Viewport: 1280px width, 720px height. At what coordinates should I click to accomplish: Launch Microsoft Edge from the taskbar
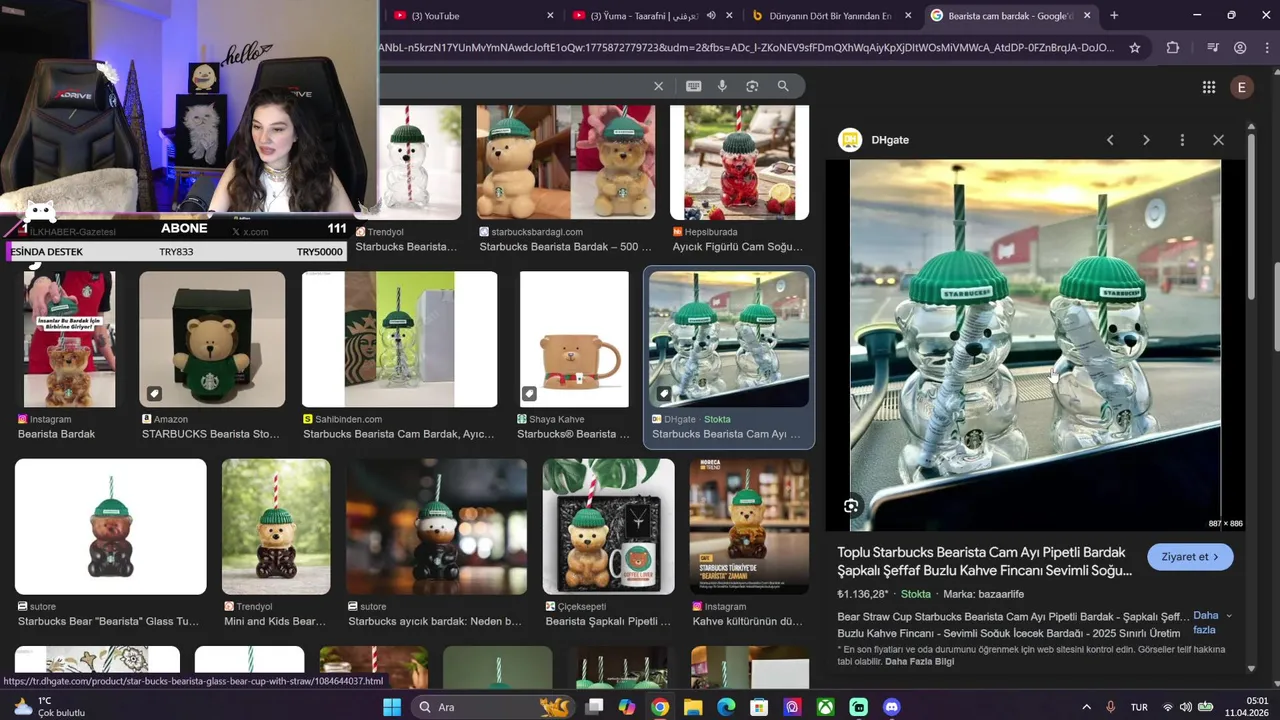[726, 707]
